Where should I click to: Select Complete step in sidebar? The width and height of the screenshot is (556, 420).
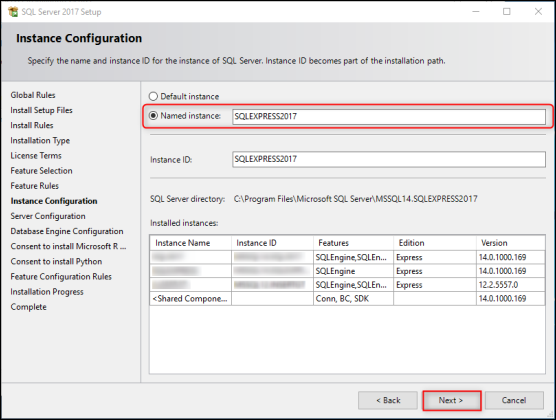point(28,307)
